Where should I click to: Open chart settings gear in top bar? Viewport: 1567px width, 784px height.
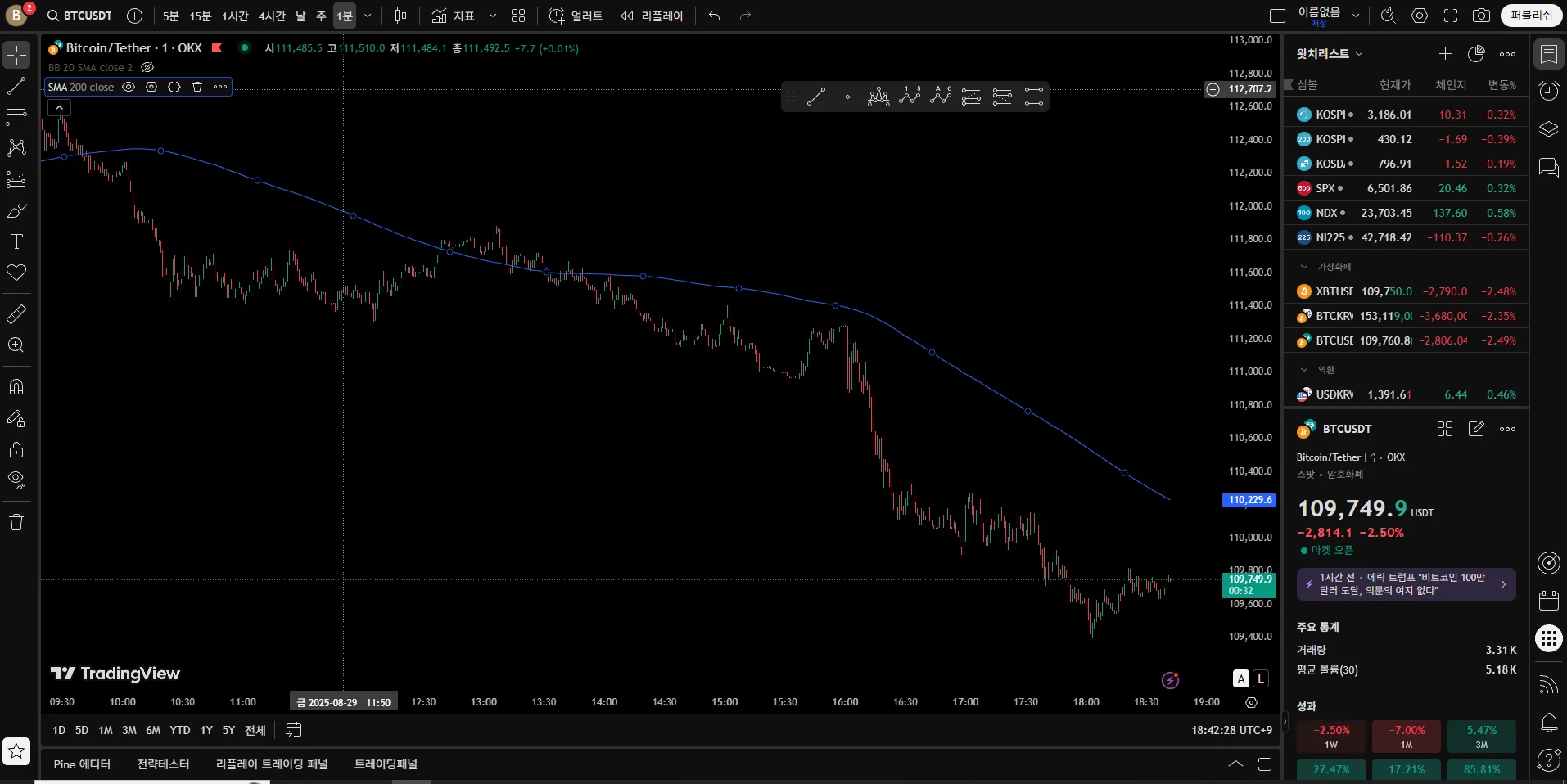coord(1420,16)
